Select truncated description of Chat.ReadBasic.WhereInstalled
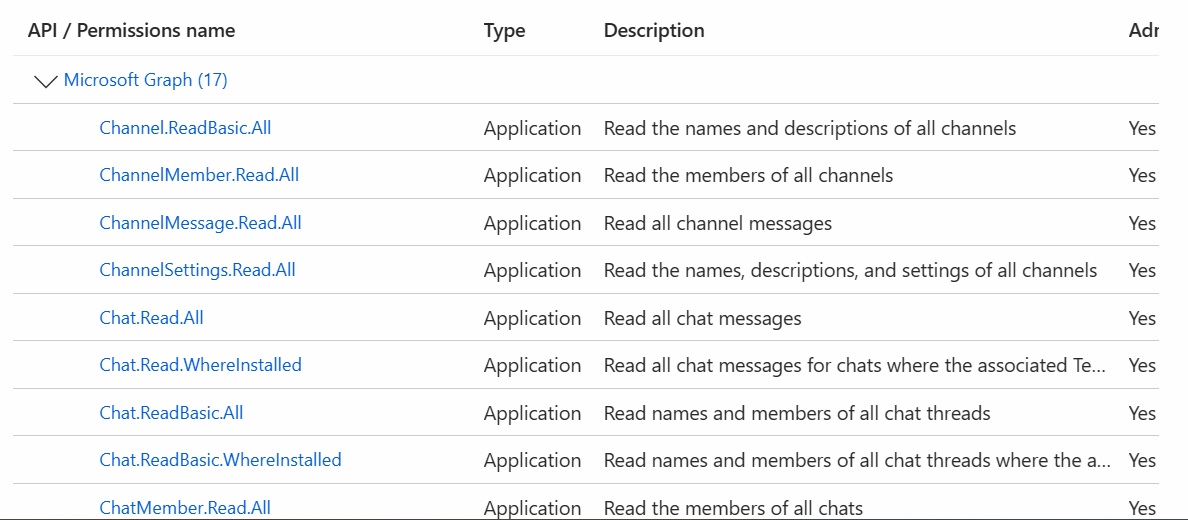This screenshot has width=1188, height=520. tap(857, 459)
